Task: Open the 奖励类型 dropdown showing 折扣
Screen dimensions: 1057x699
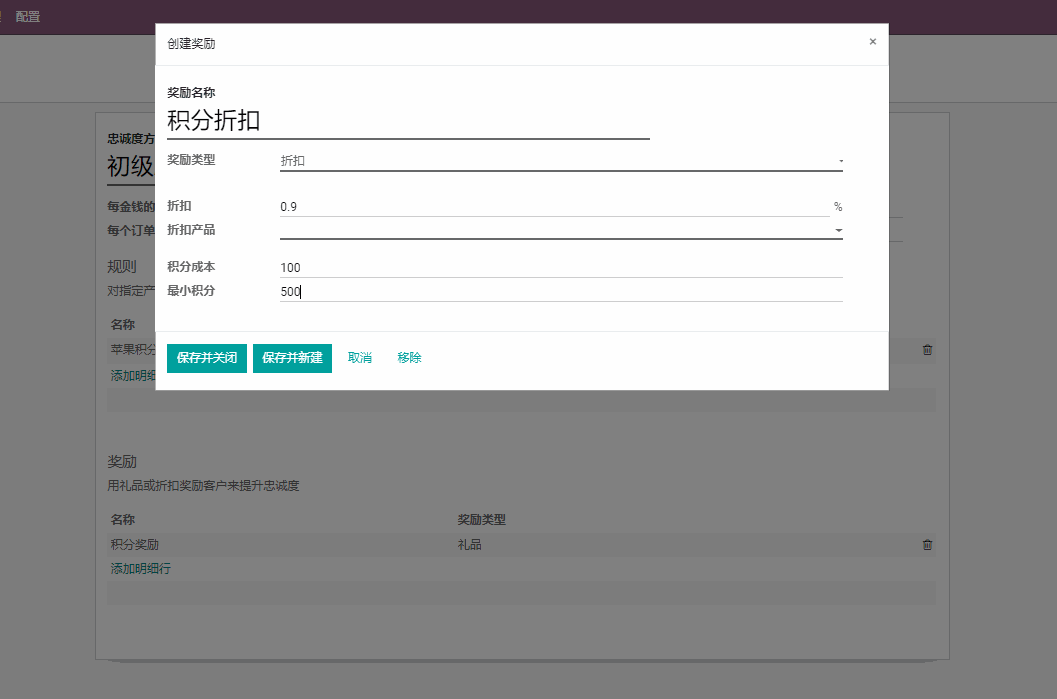Action: pyautogui.click(x=560, y=160)
